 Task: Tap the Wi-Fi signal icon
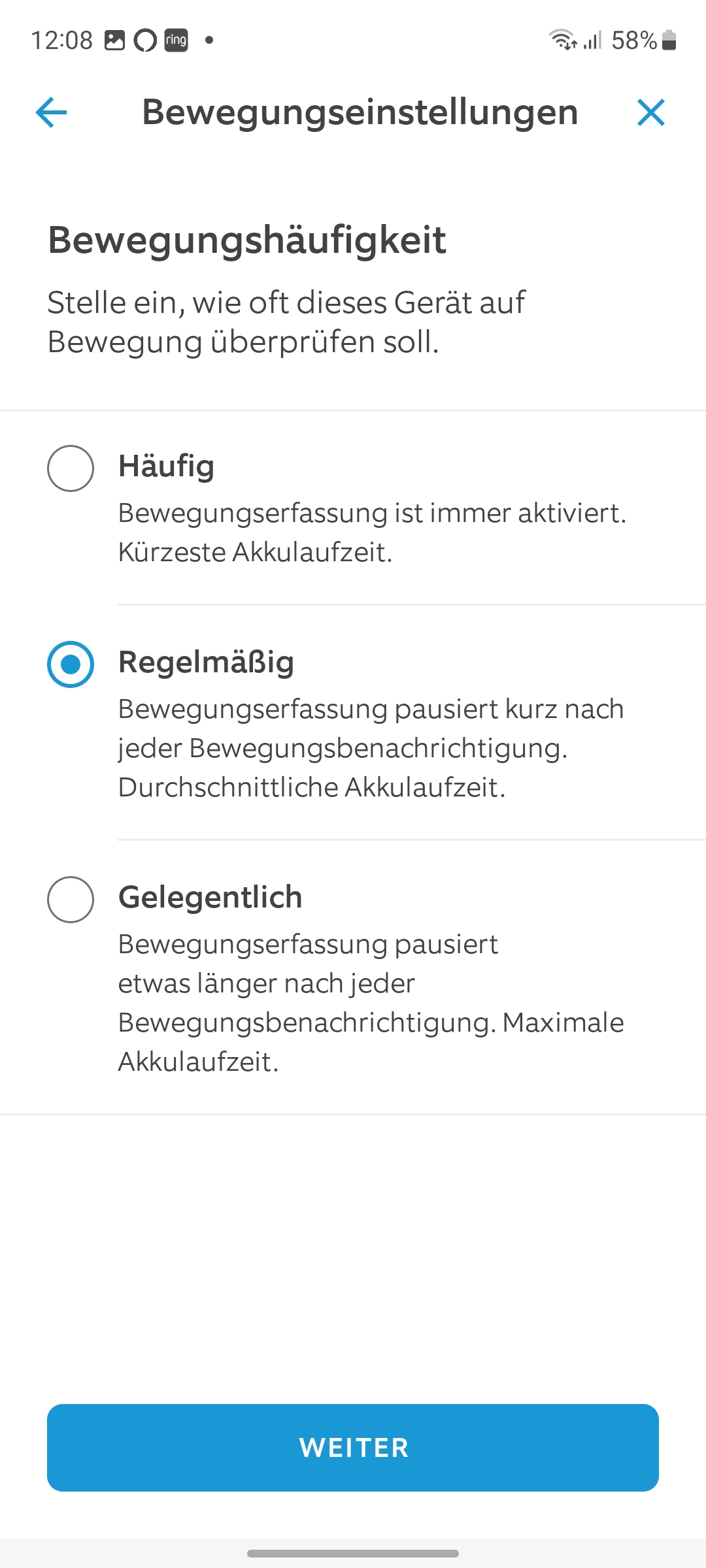pyautogui.click(x=562, y=41)
